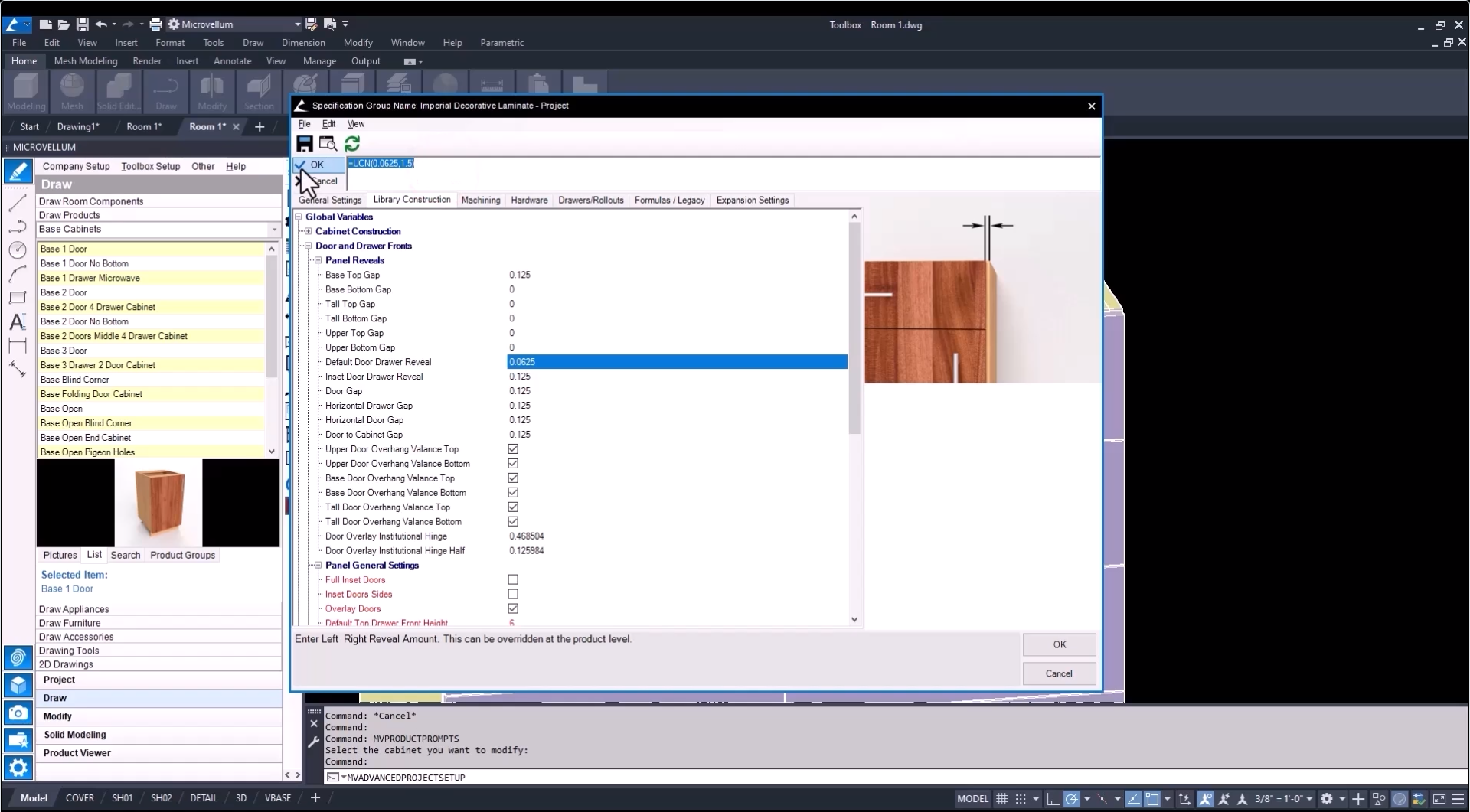
Task: Disable Upper Door Overhang Valance Top
Action: (512, 448)
